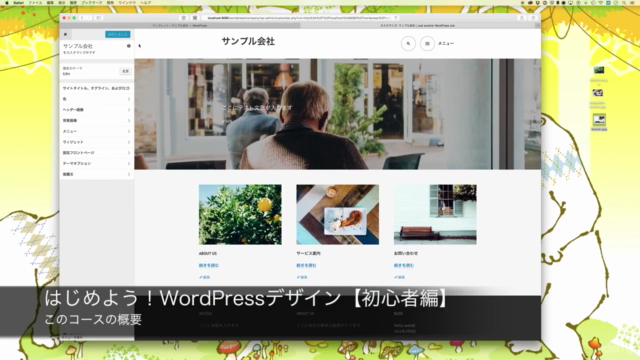This screenshot has height=360, width=640.
Task: Click the food plate thumbnail image
Action: tap(338, 215)
